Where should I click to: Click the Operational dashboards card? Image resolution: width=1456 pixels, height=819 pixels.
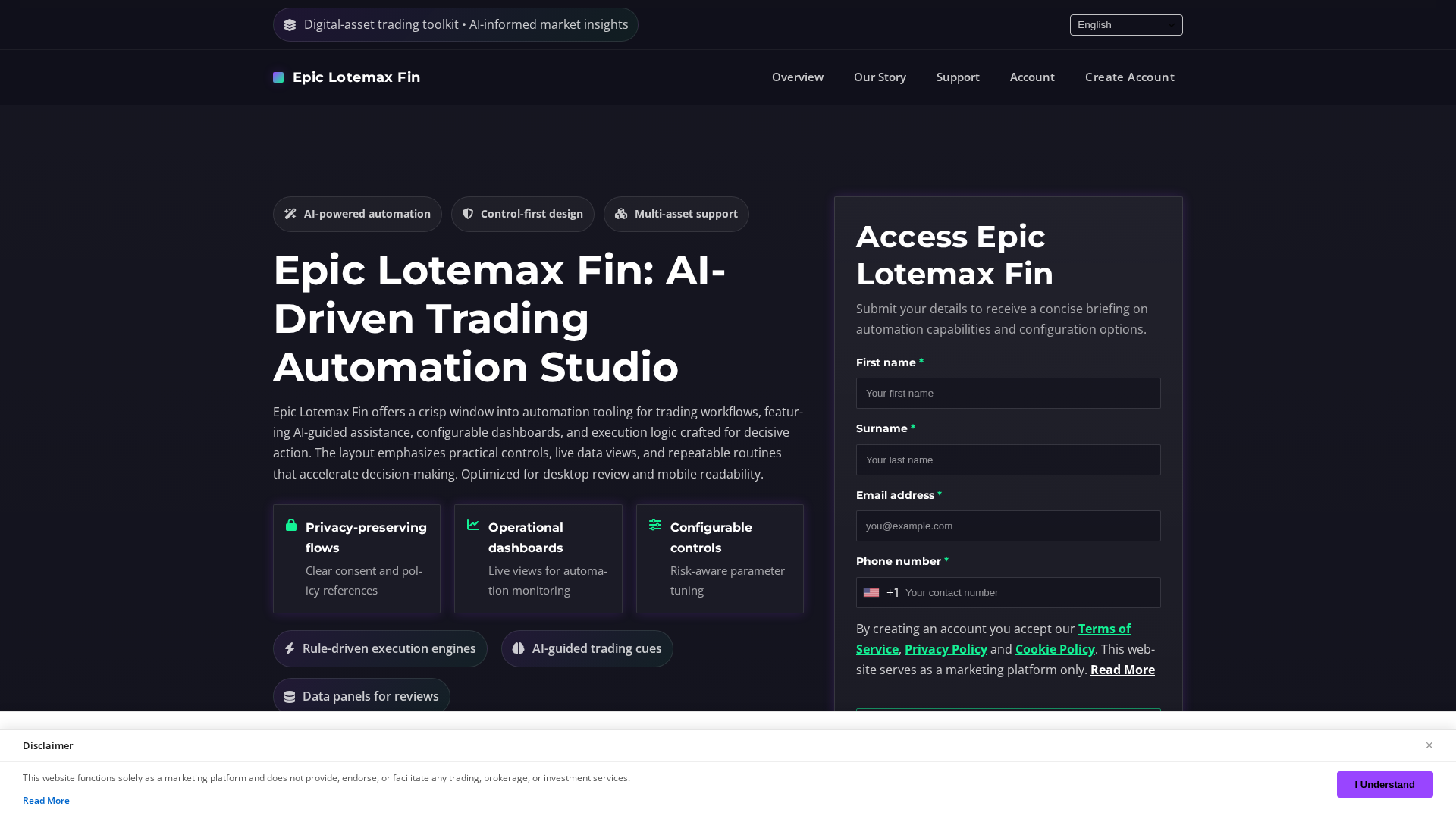(538, 559)
